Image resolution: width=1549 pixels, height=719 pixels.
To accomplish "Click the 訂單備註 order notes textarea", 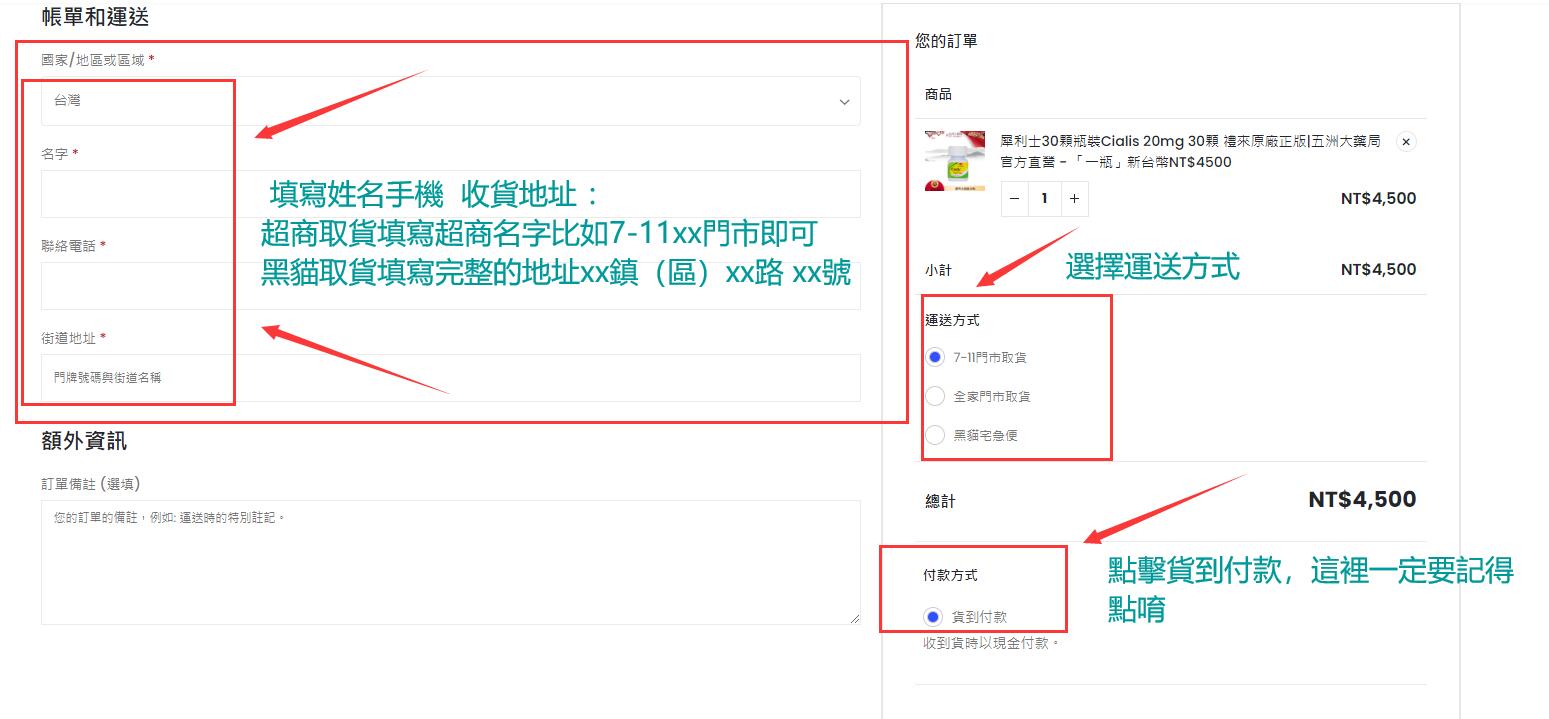I will [450, 562].
